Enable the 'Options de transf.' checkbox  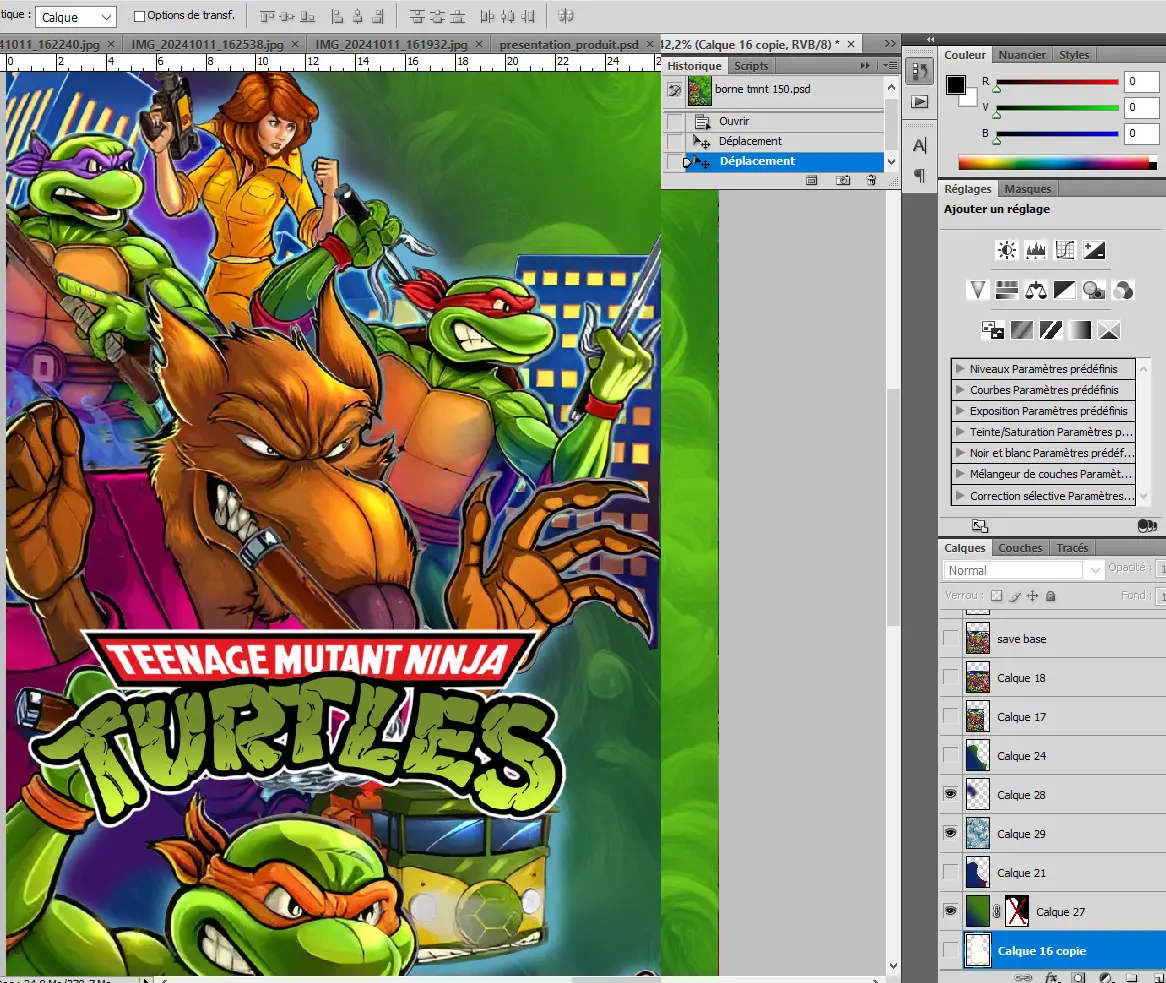pos(139,16)
